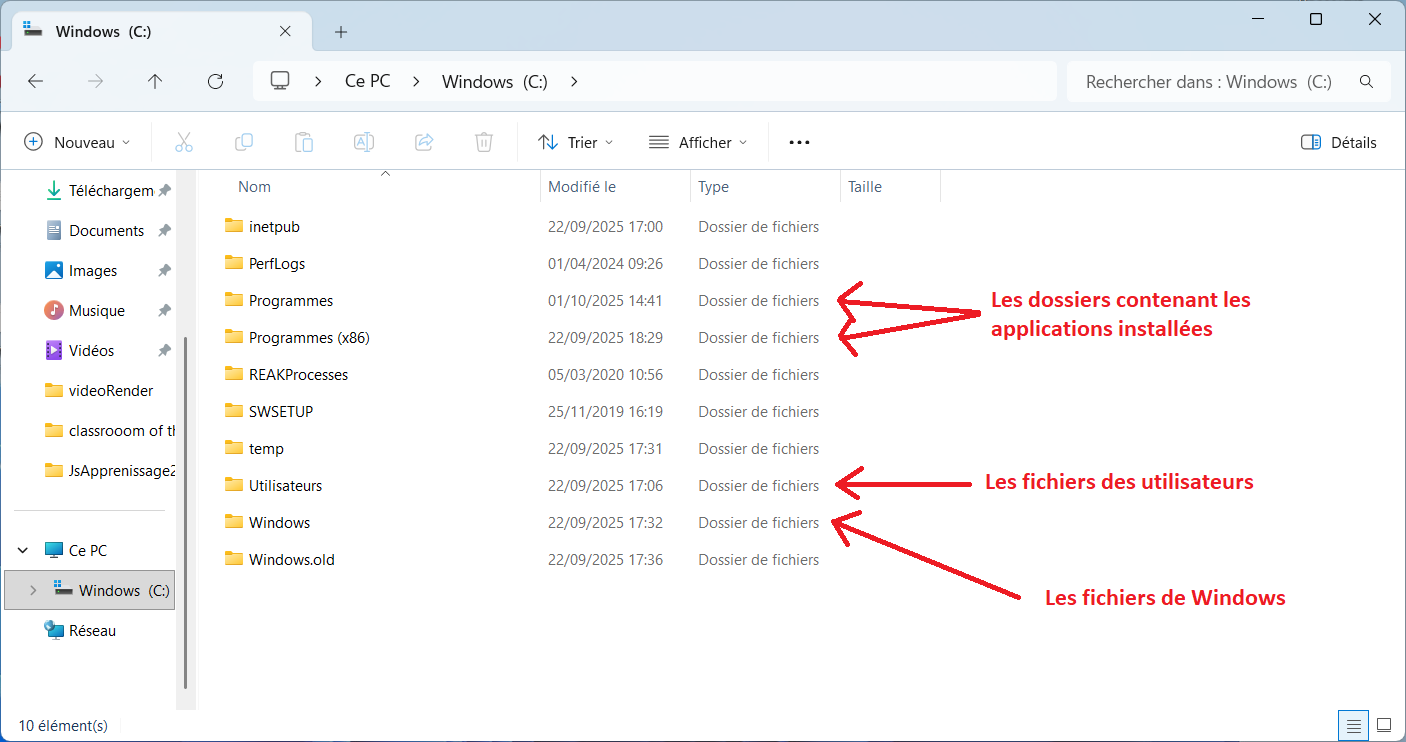Open the Trier sort dropdown
The width and height of the screenshot is (1406, 742).
point(575,142)
